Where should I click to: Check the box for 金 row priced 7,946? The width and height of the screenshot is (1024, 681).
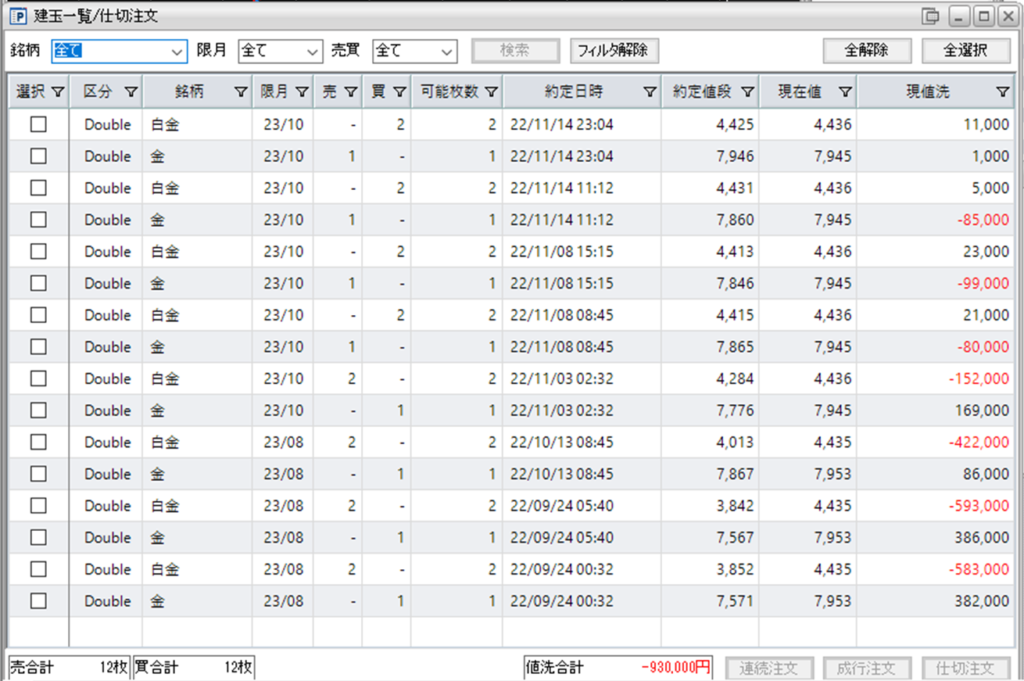pyautogui.click(x=39, y=156)
